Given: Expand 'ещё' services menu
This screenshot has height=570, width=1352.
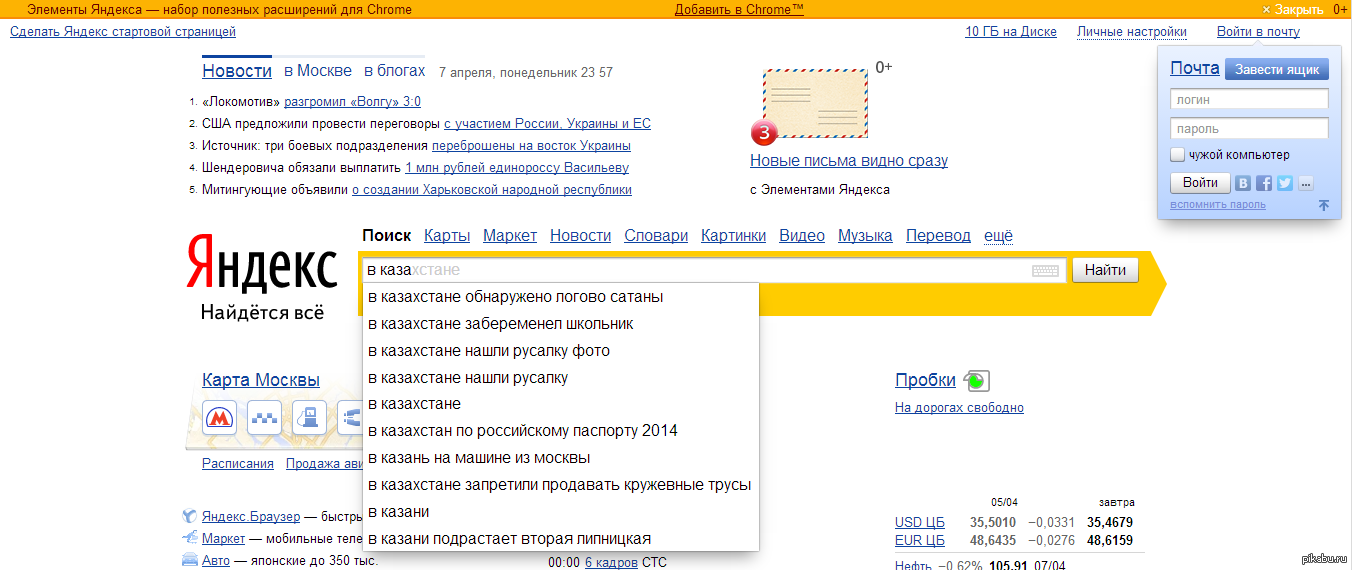Looking at the screenshot, I should click(x=998, y=236).
